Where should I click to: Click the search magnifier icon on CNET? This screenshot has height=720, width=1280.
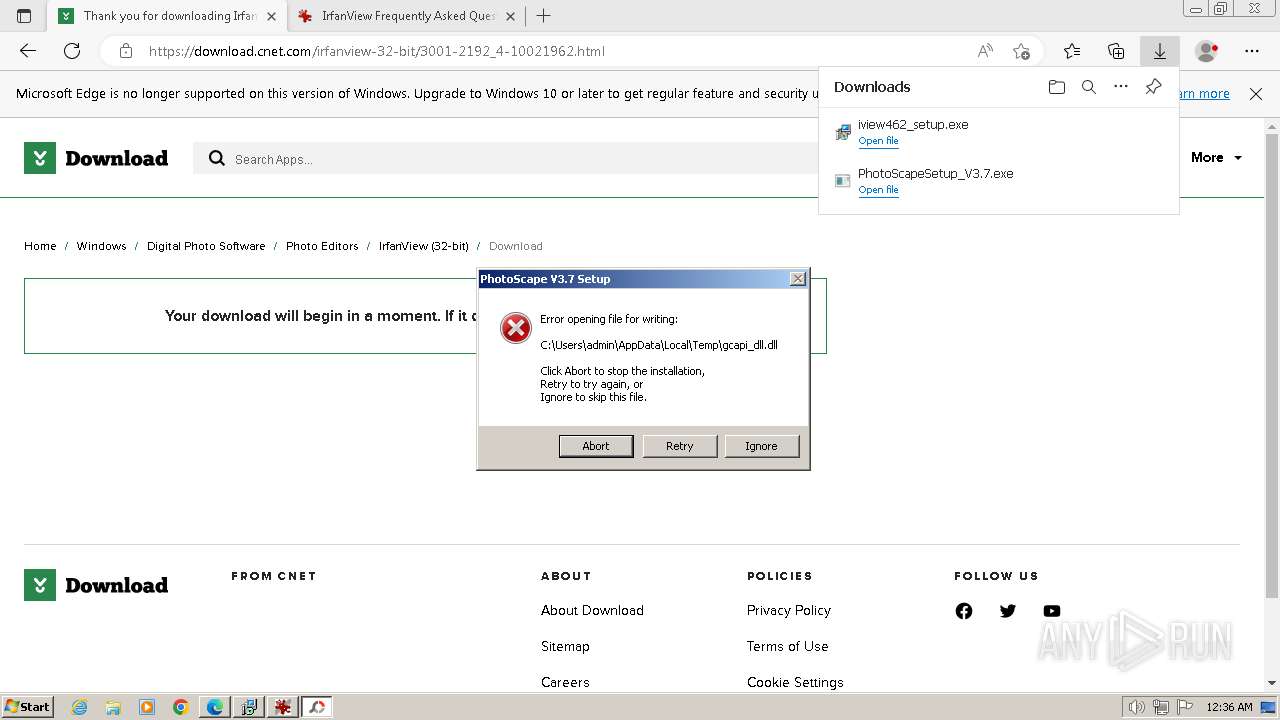217,158
